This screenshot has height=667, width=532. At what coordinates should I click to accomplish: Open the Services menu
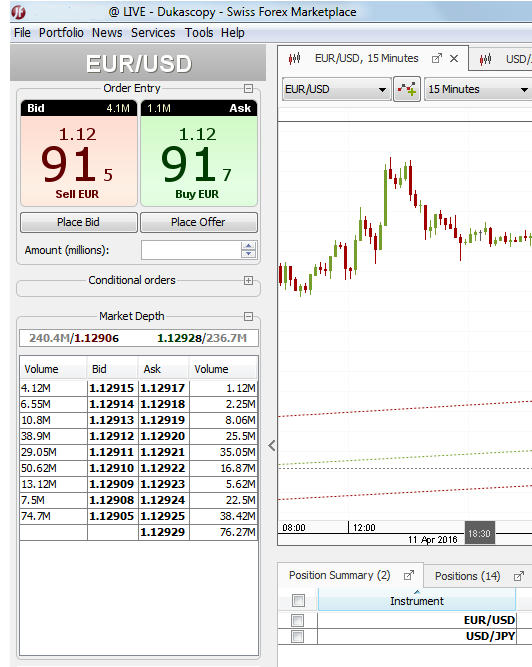coord(153,33)
